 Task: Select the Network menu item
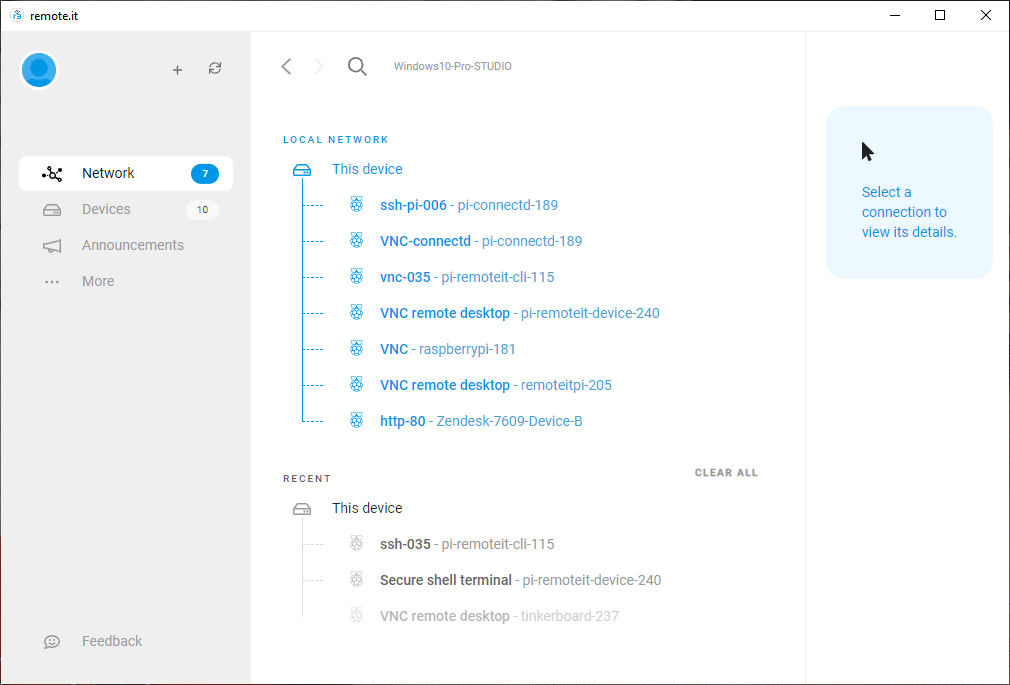pyautogui.click(x=126, y=173)
